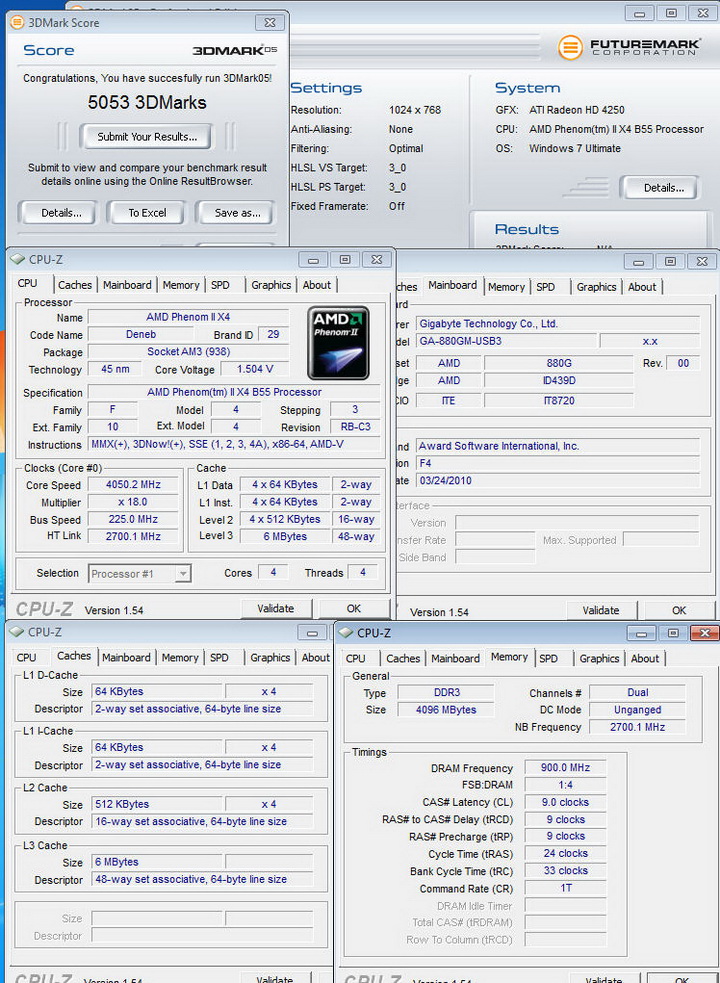Click the Bus Speed value 225.0 MHz
This screenshot has width=720, height=983.
132,520
